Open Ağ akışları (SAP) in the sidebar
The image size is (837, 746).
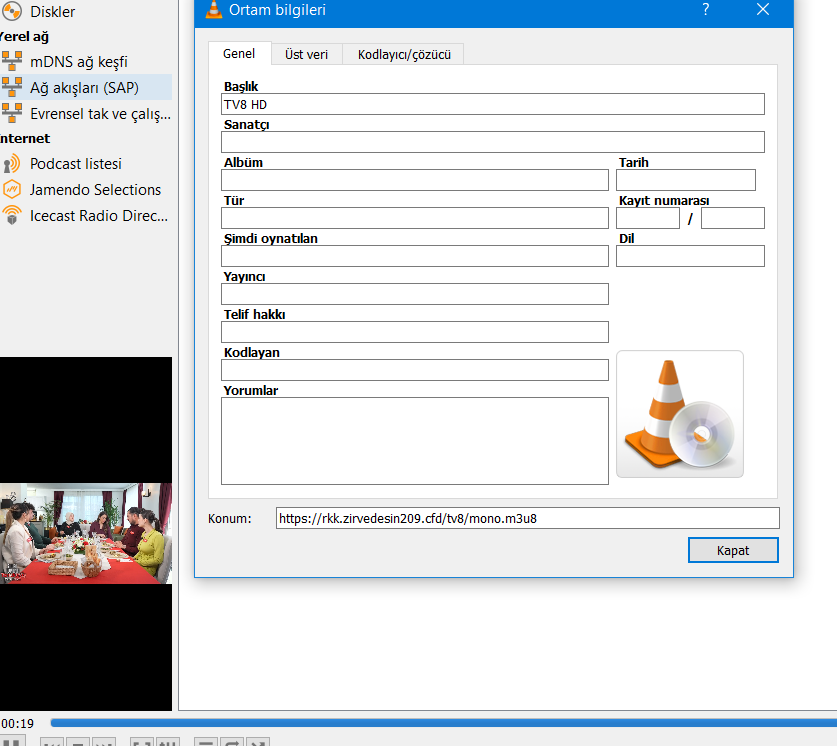click(x=84, y=87)
